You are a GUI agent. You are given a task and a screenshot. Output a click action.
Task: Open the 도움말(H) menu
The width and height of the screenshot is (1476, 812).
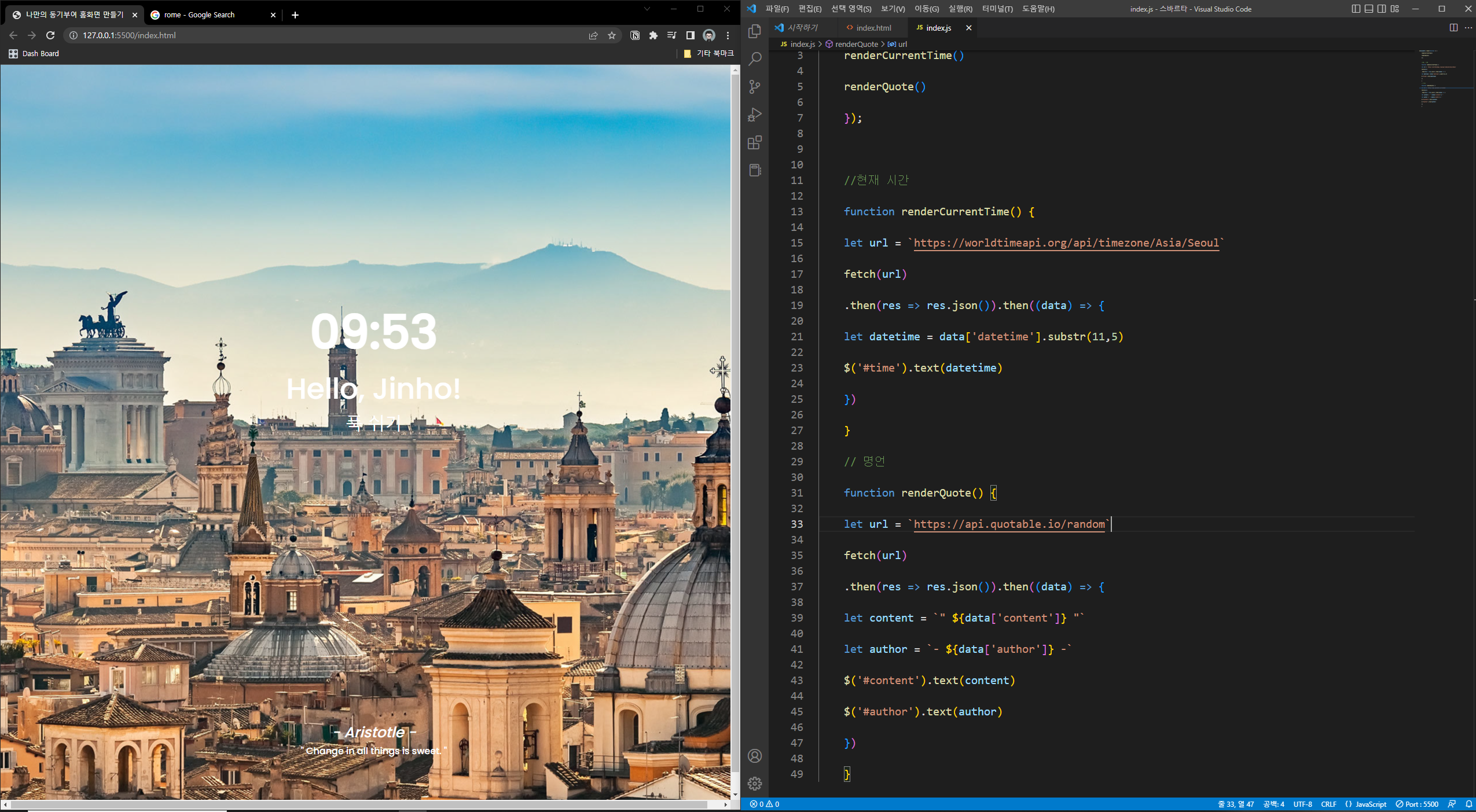(1038, 9)
